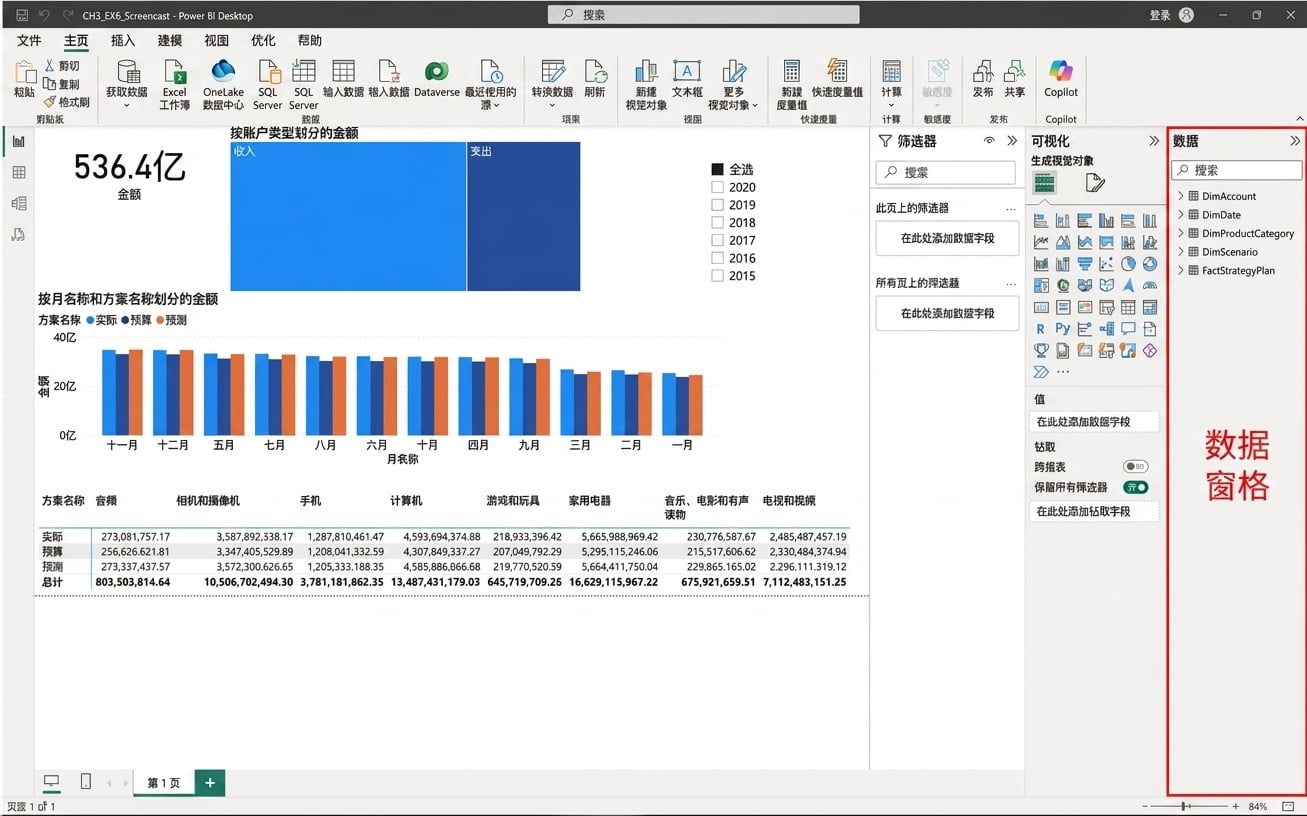
Task: Click the 登录 (Sign in) button
Action: tap(1160, 15)
